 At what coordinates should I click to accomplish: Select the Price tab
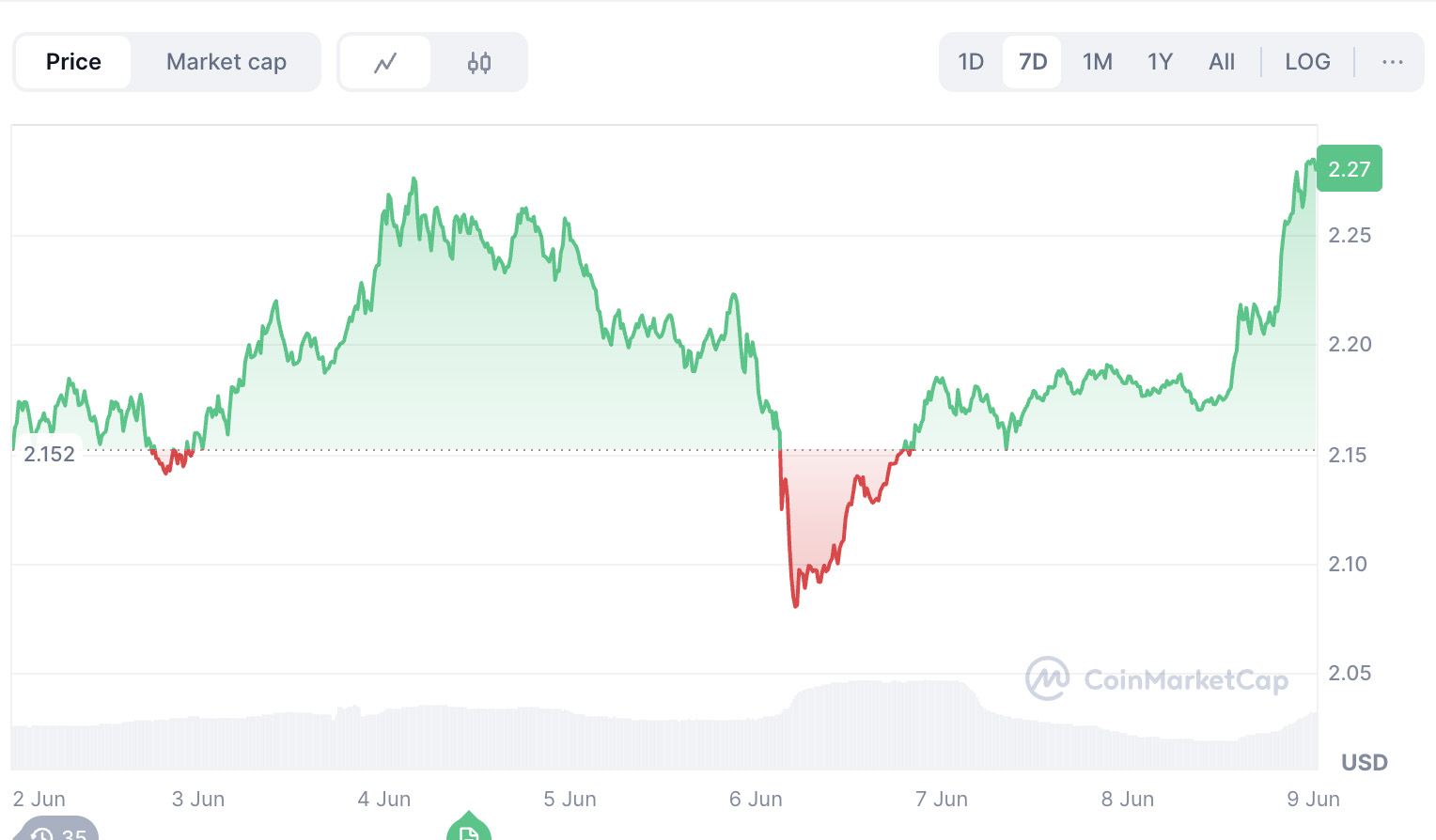(x=73, y=62)
